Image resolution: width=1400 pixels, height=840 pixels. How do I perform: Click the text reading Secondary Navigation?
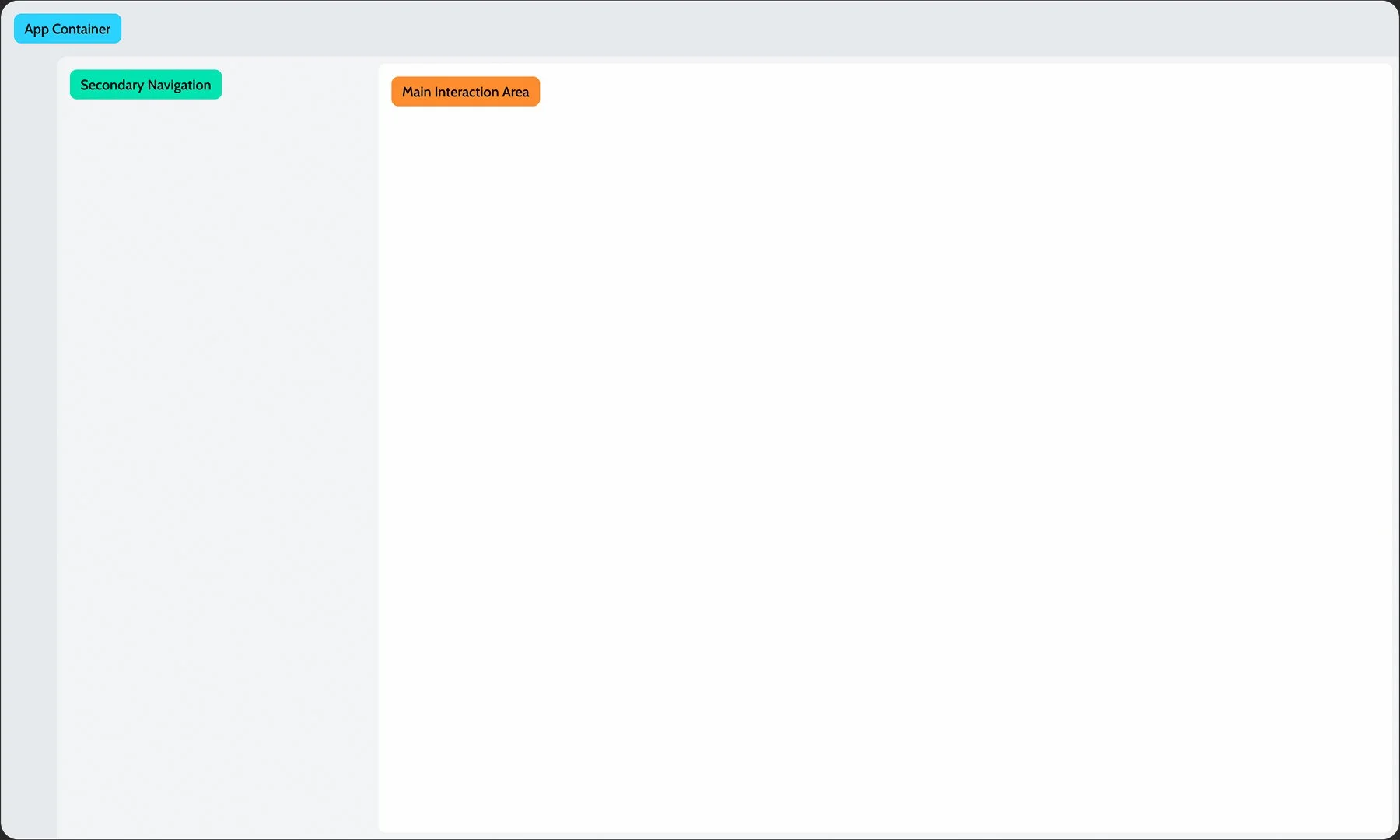[145, 84]
